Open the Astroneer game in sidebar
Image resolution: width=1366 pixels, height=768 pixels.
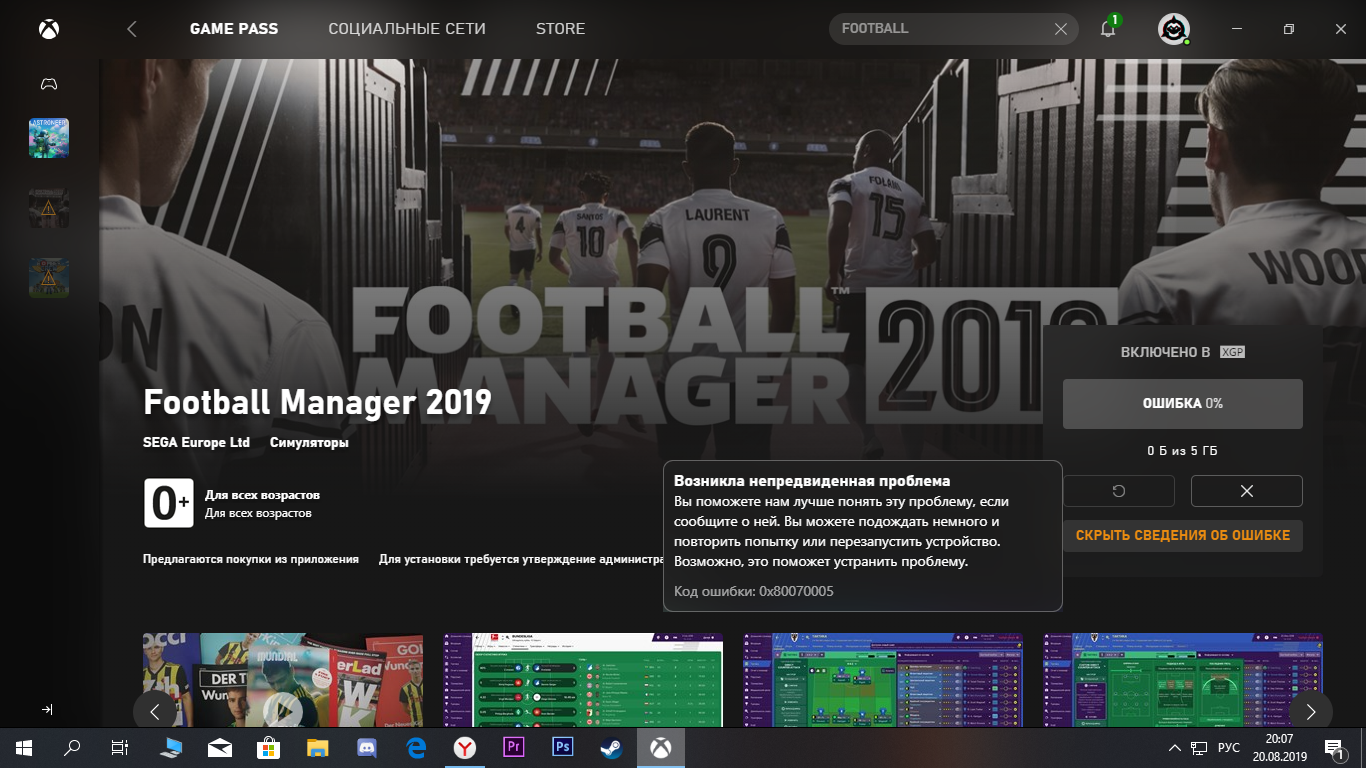click(49, 138)
